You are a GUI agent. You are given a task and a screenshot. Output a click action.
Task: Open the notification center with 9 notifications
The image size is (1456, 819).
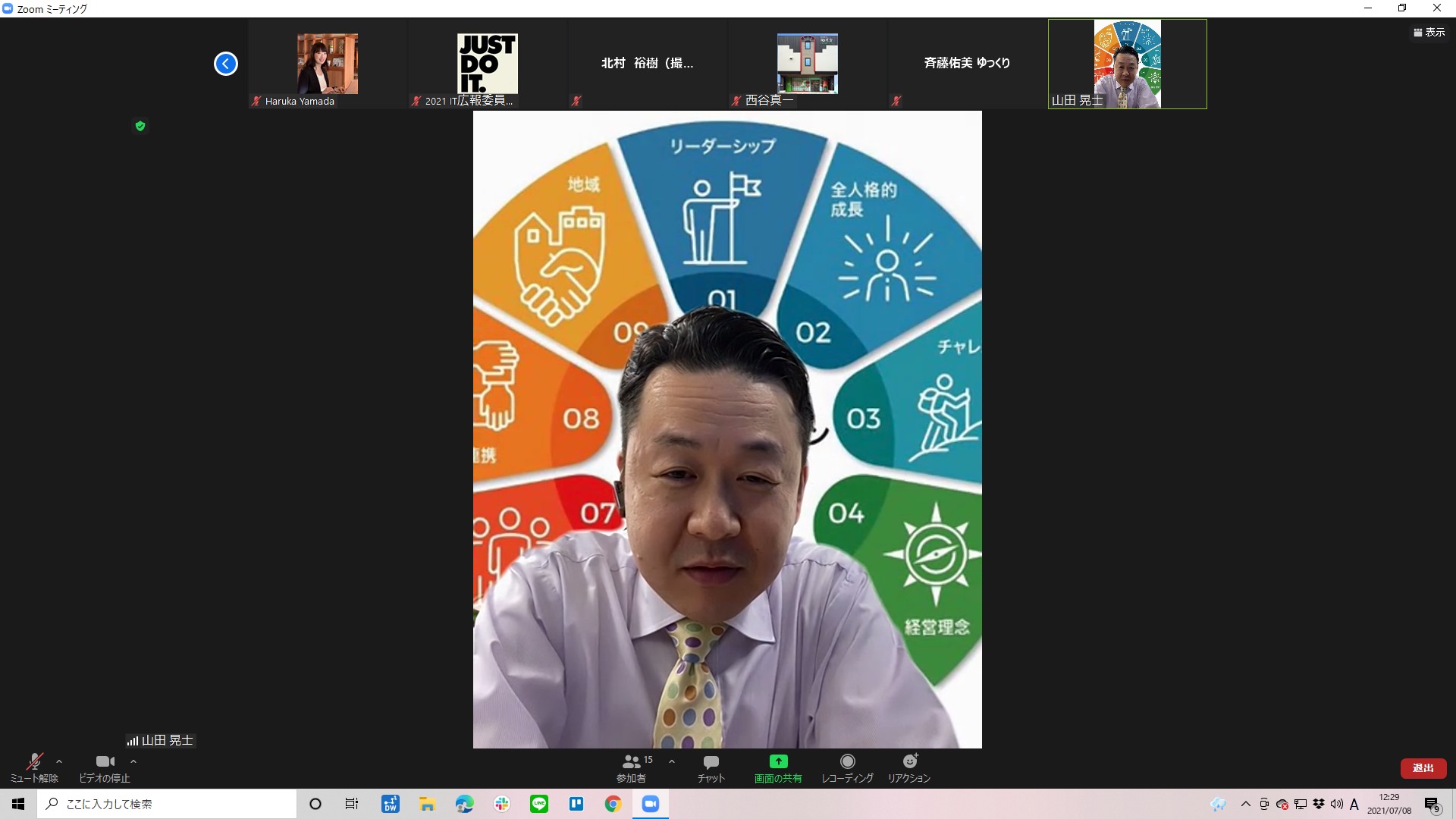pyautogui.click(x=1432, y=804)
